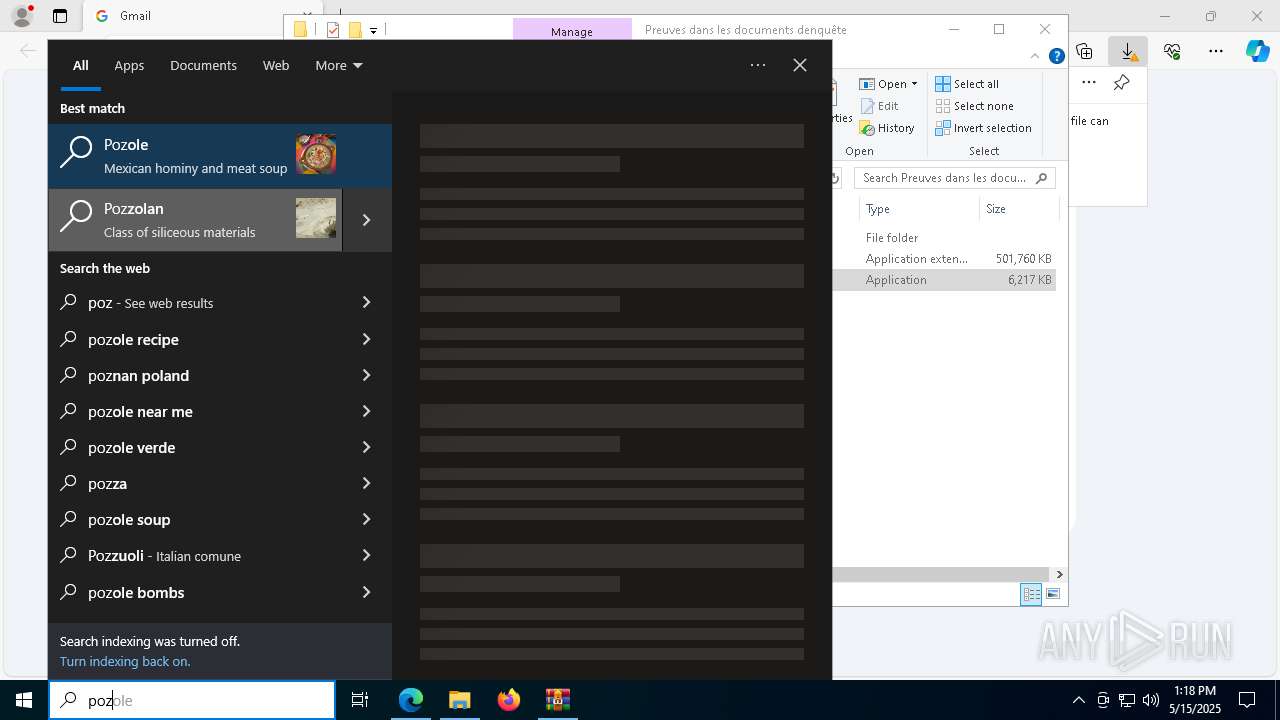
Task: Sort by the Type column header
Action: pyautogui.click(x=919, y=209)
